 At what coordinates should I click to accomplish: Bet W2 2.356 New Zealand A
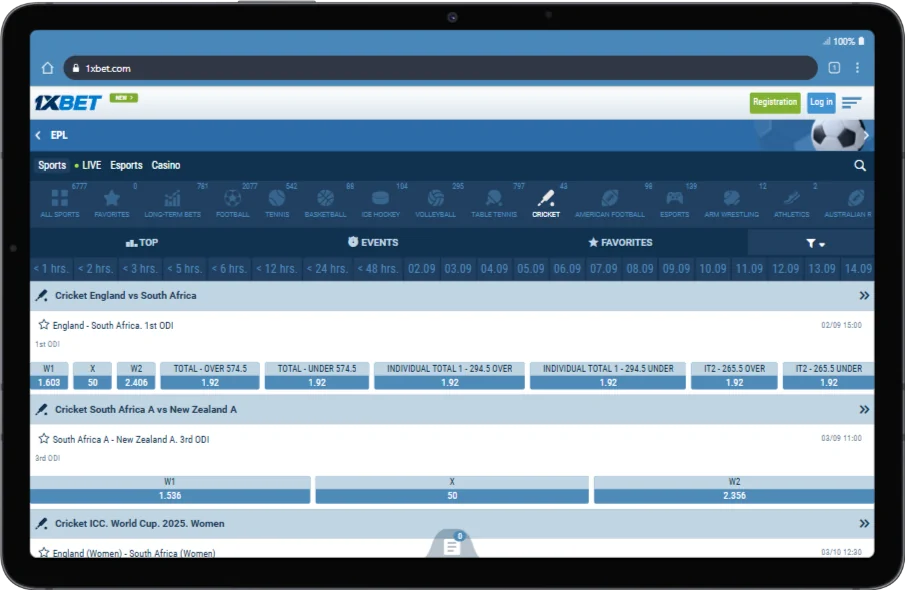(734, 490)
